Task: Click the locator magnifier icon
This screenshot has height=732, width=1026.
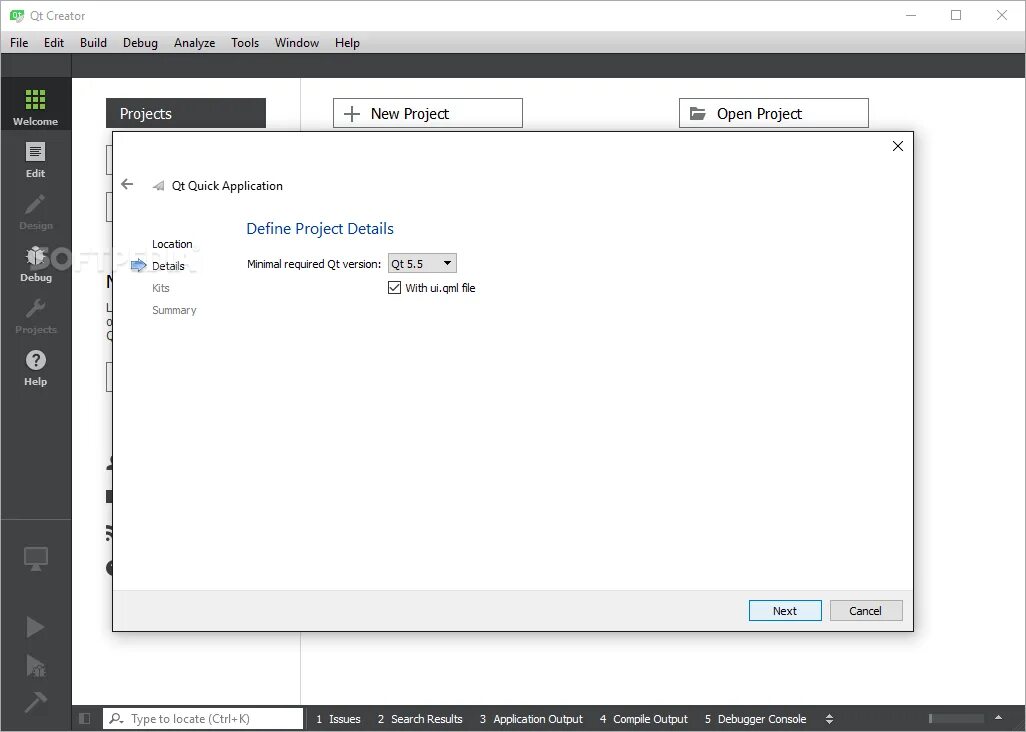Action: pos(116,718)
